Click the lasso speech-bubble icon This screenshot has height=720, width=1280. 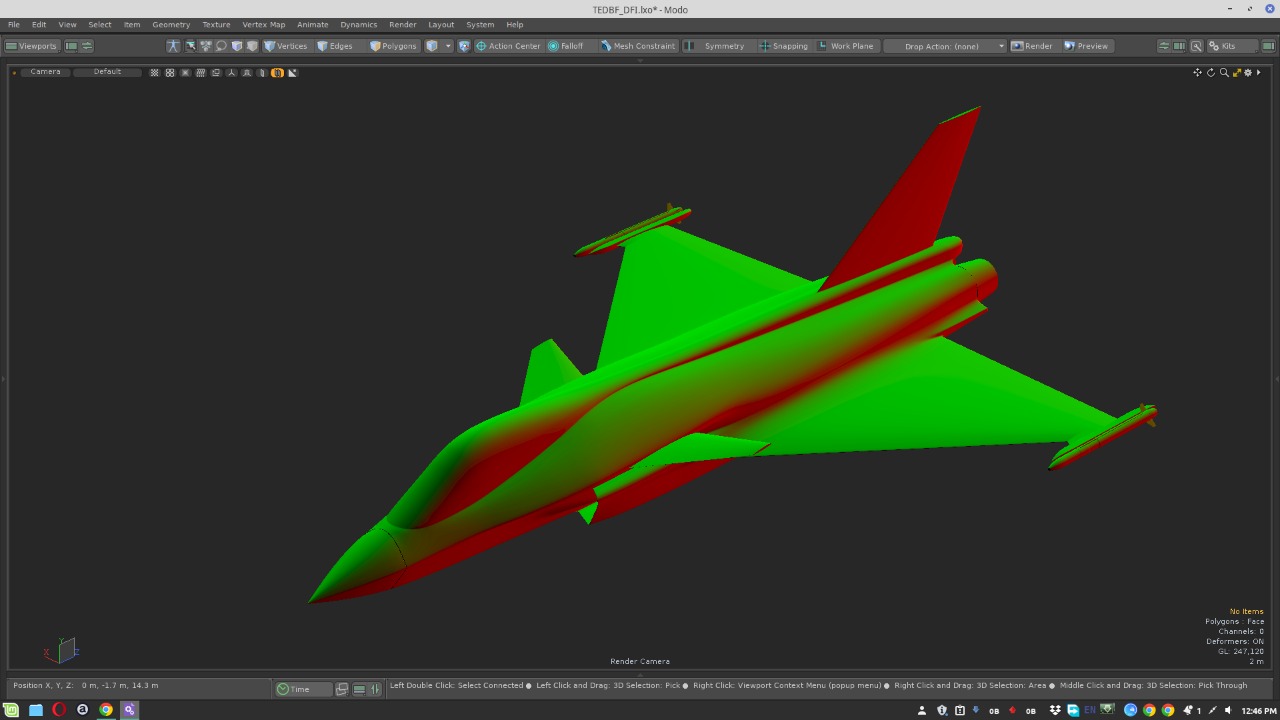click(x=221, y=46)
